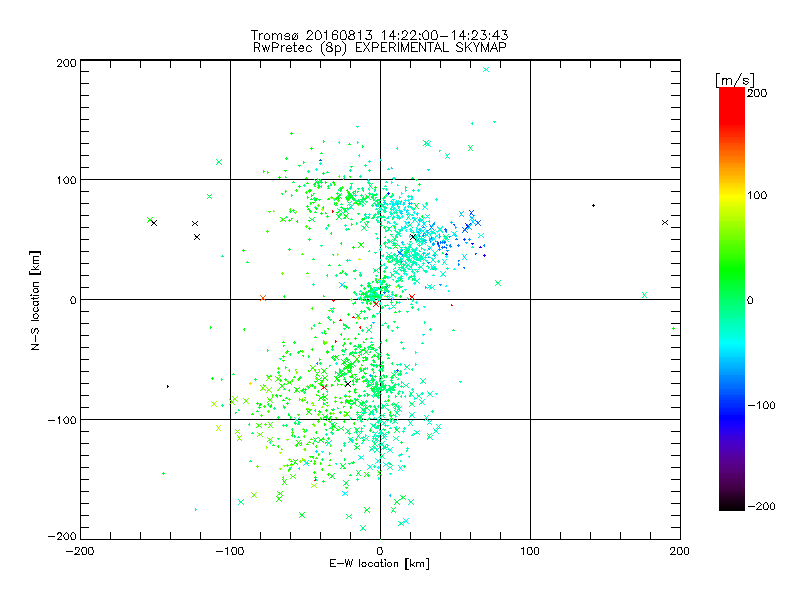This screenshot has width=800, height=600.
Task: Click the "-200" tick label on the E-W axis
Action: 80,551
